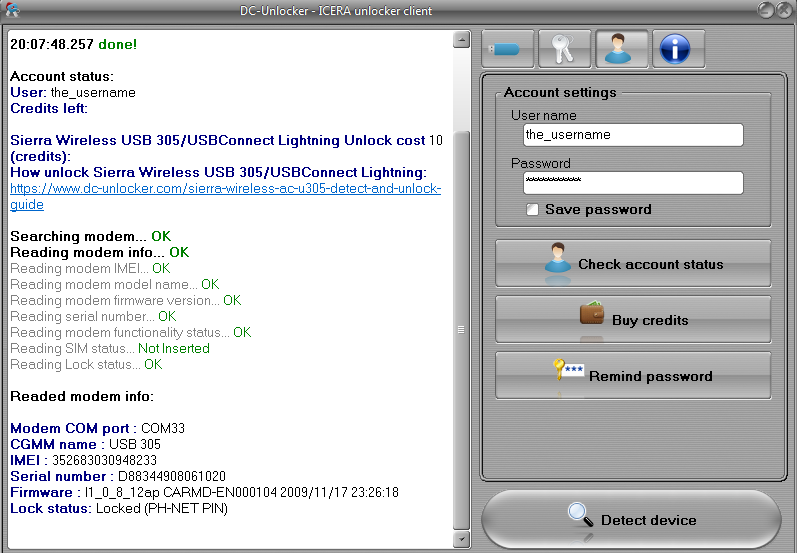Click the Remind password button
Viewport: 797px width, 554px height.
tap(633, 376)
